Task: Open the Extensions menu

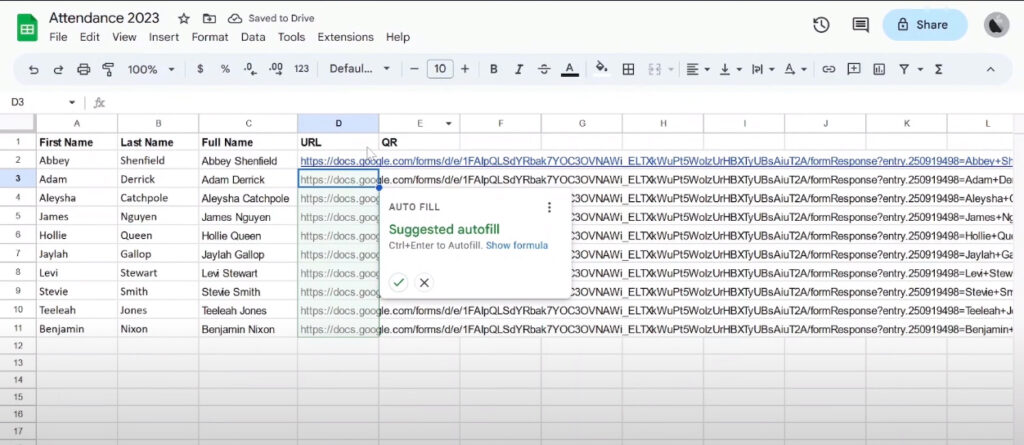Action: click(345, 37)
